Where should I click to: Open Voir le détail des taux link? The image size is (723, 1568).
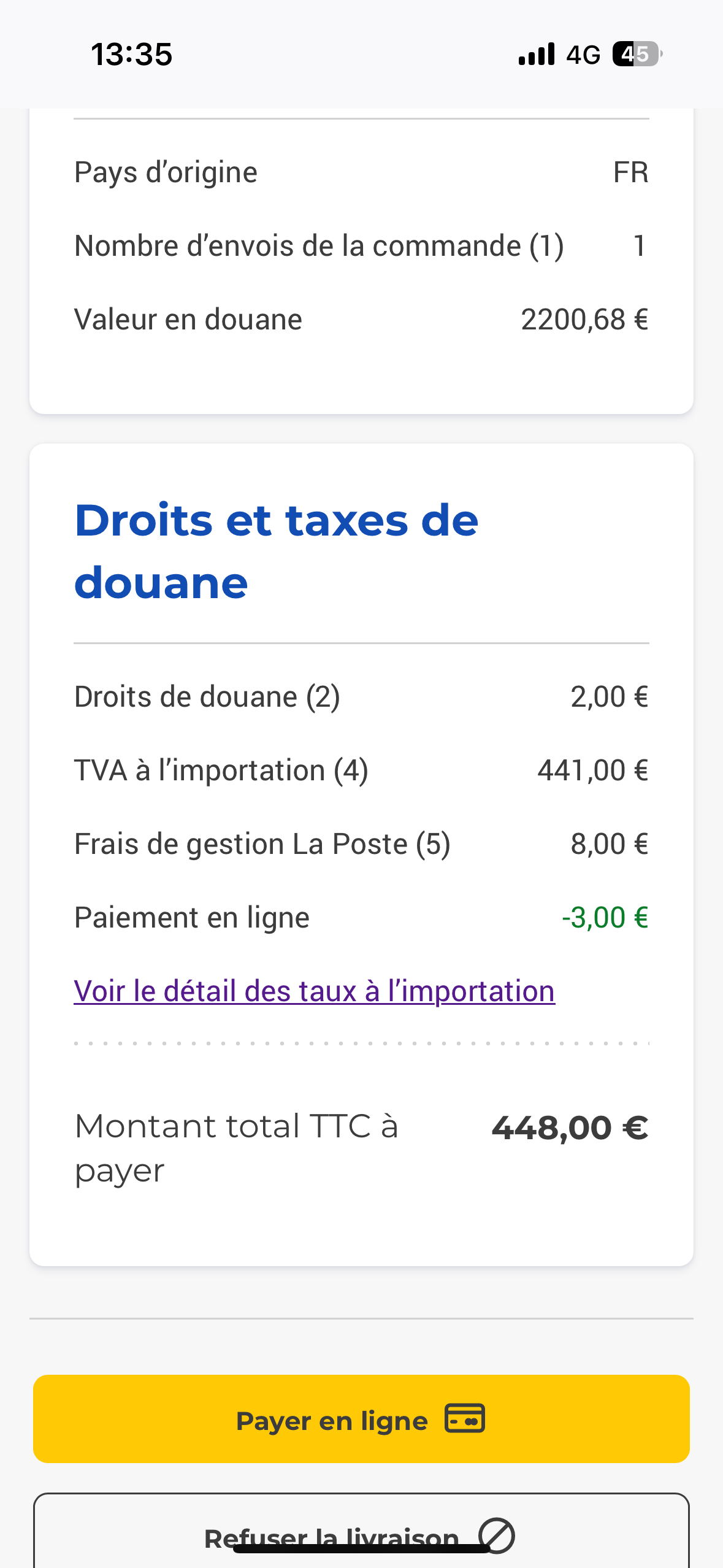[314, 991]
